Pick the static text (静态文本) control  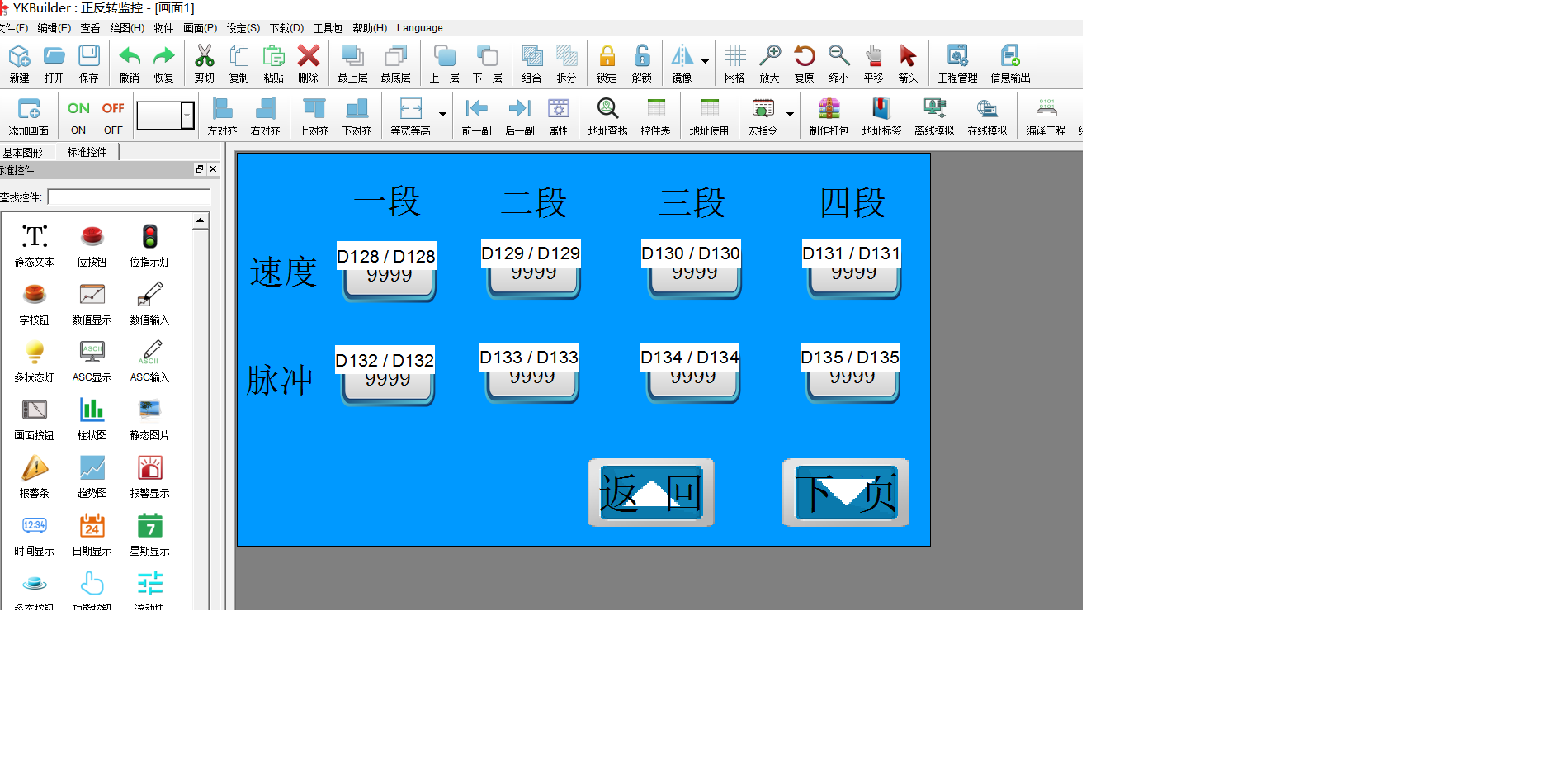34,245
